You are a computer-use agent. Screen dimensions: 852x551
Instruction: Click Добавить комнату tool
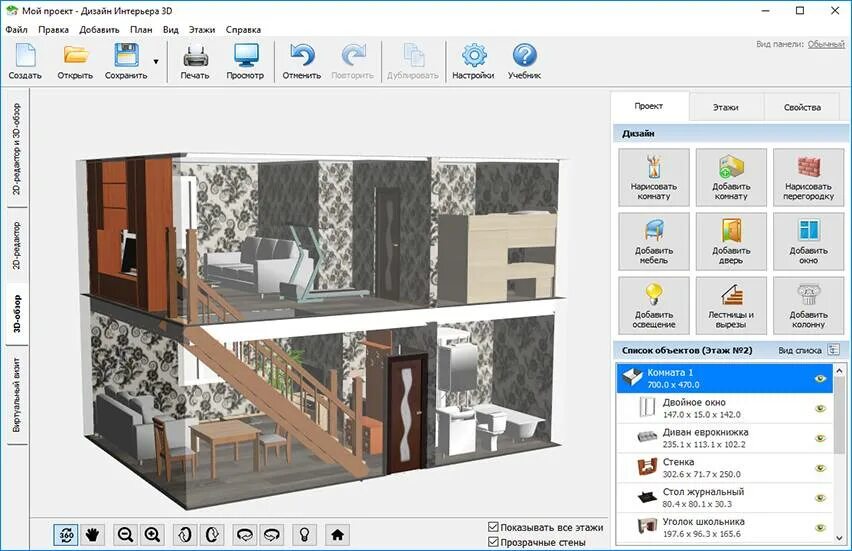click(x=731, y=177)
